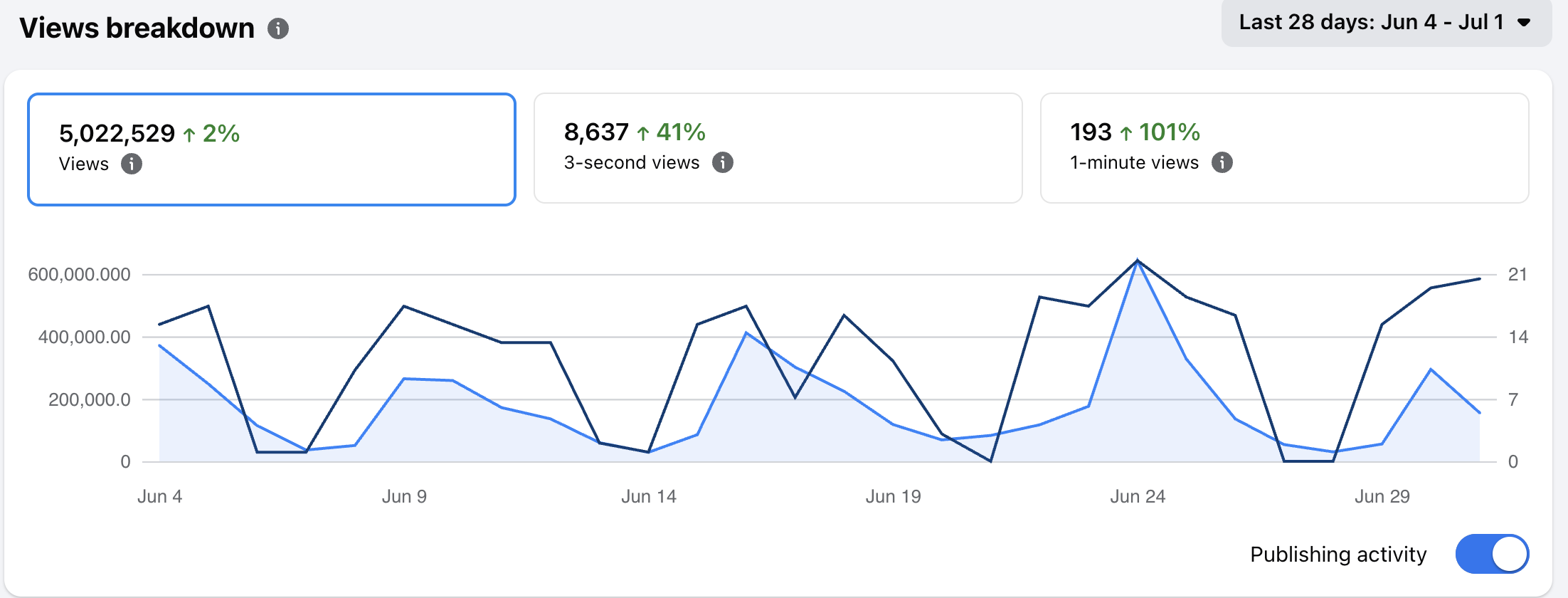
Task: Switch to the 1-minute views metric card
Action: coord(1285,148)
